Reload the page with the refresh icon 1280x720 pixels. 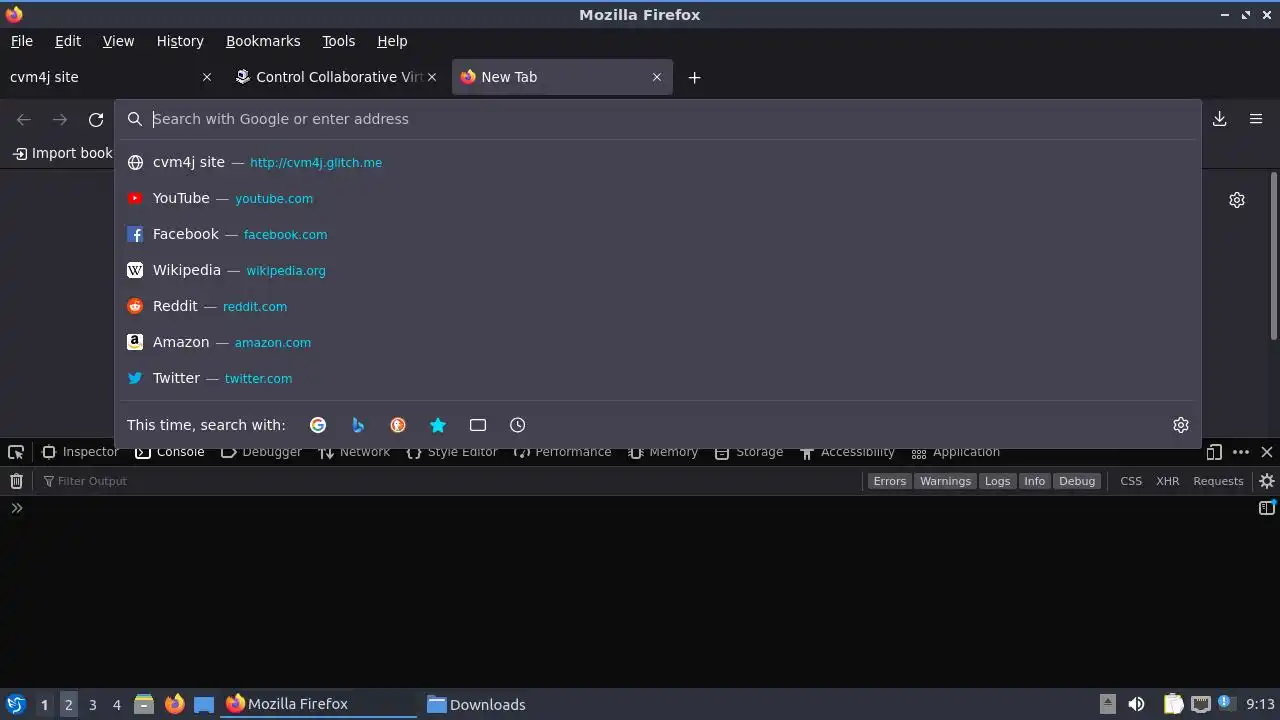(x=96, y=120)
